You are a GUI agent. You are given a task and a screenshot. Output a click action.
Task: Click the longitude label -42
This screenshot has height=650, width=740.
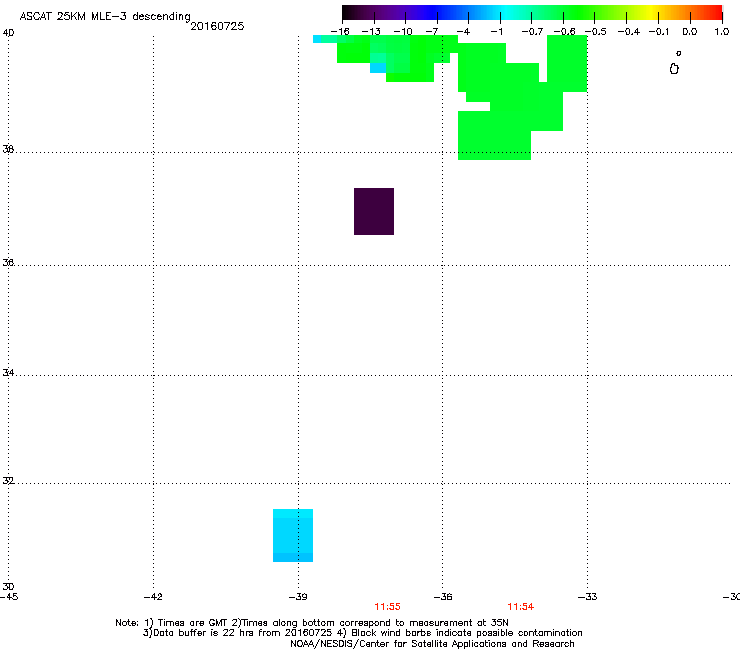click(x=153, y=597)
